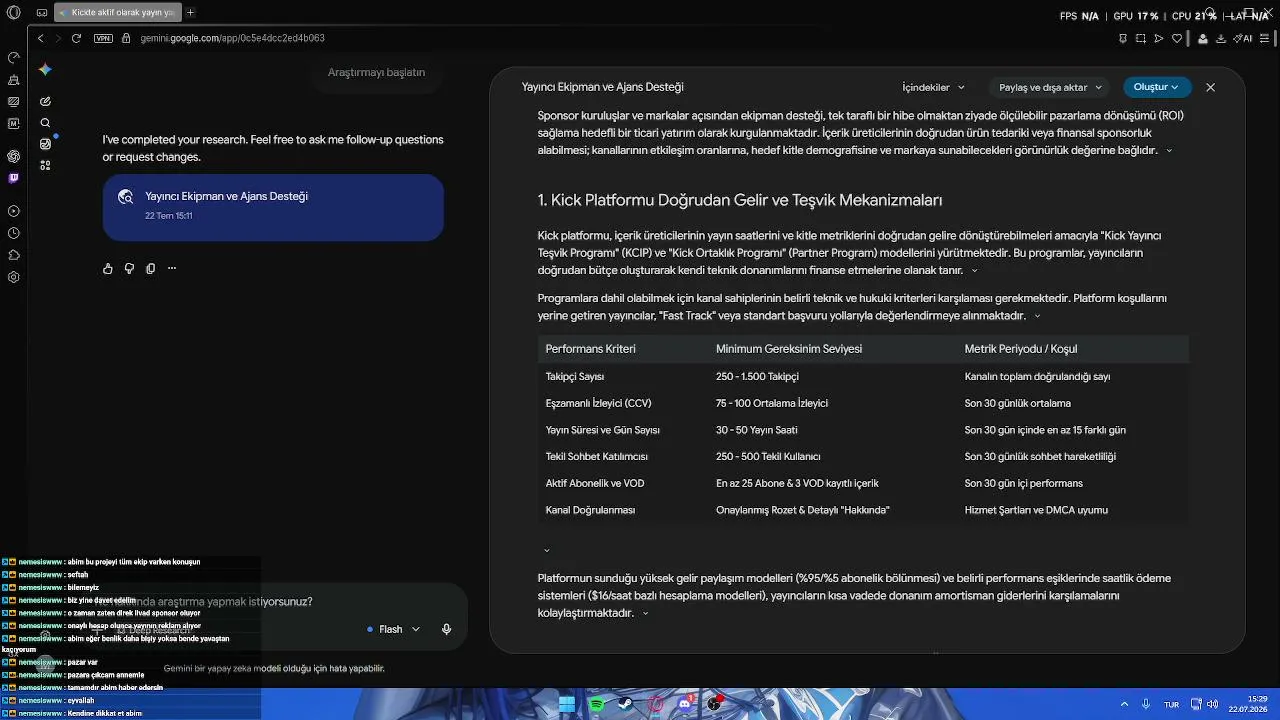This screenshot has width=1280, height=720.
Task: Open Opera sidebar settings gear
Action: tap(13, 277)
